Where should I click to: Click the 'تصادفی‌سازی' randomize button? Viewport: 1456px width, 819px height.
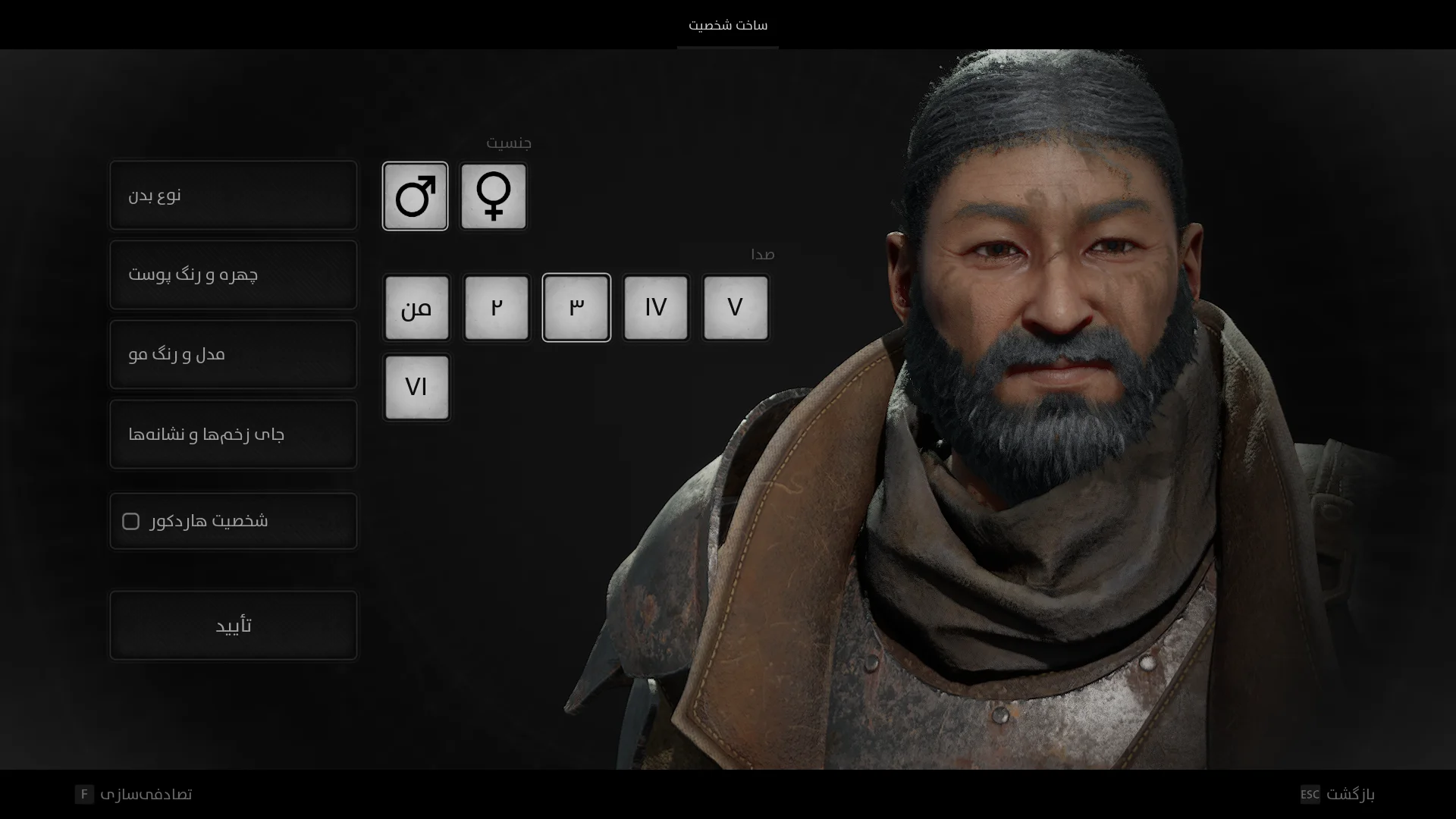146,794
